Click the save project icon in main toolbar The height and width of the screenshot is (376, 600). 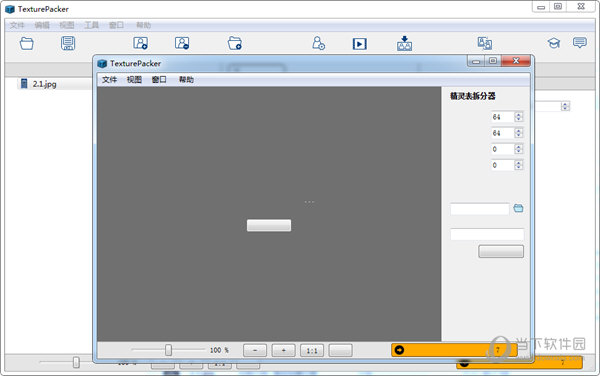click(x=68, y=43)
